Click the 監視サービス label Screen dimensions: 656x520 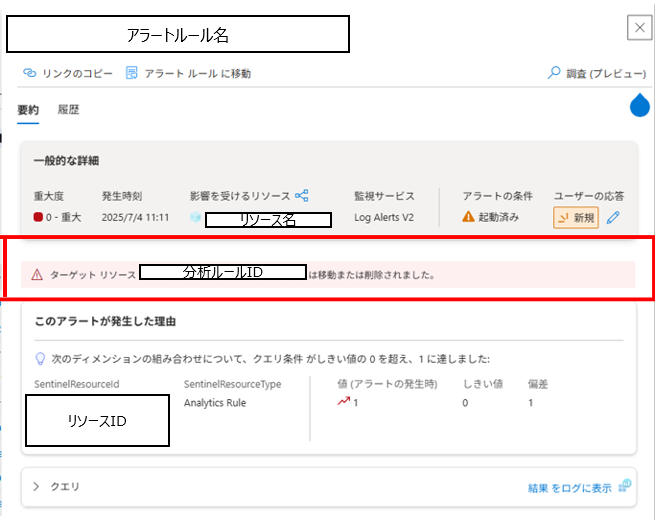384,196
